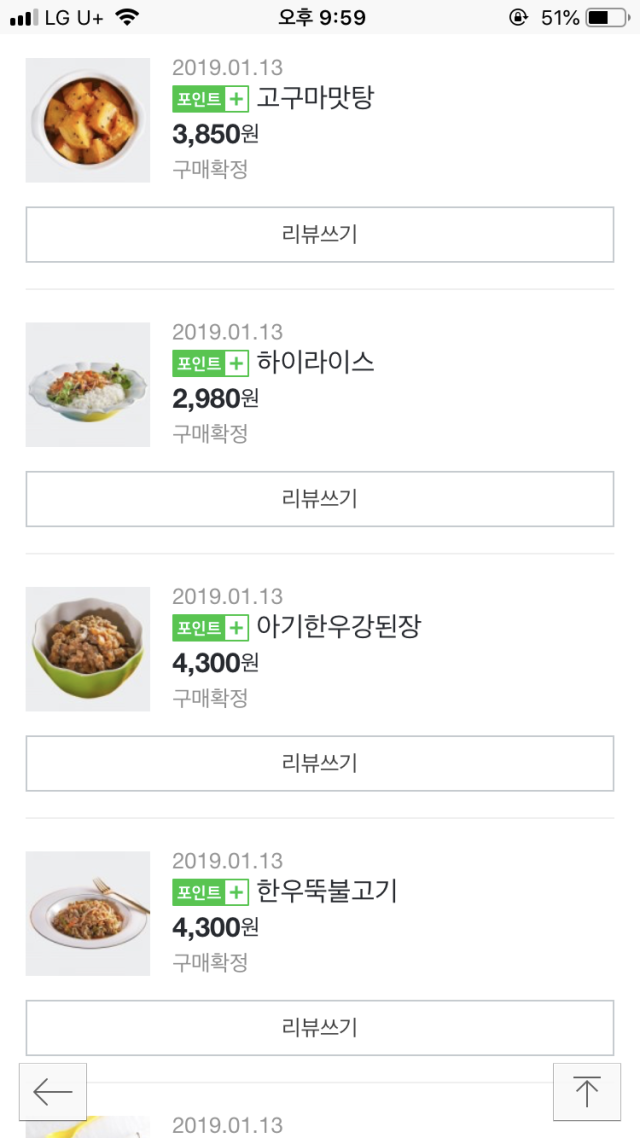Open the 한우뚝불고기 product image
This screenshot has height=1138, width=640.
[x=88, y=913]
